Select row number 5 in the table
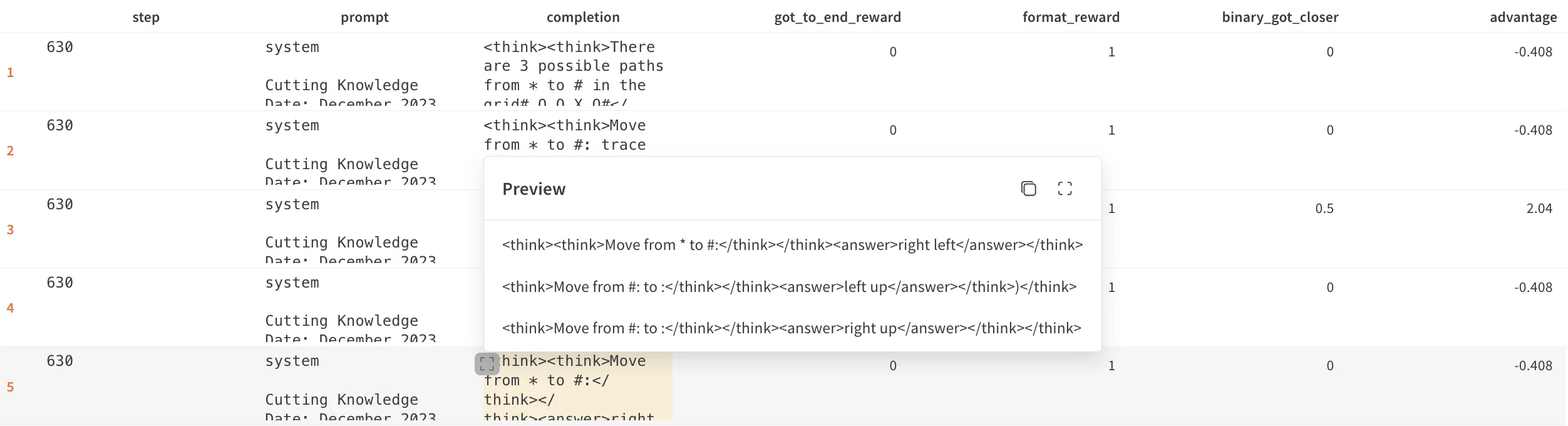 click(x=10, y=387)
